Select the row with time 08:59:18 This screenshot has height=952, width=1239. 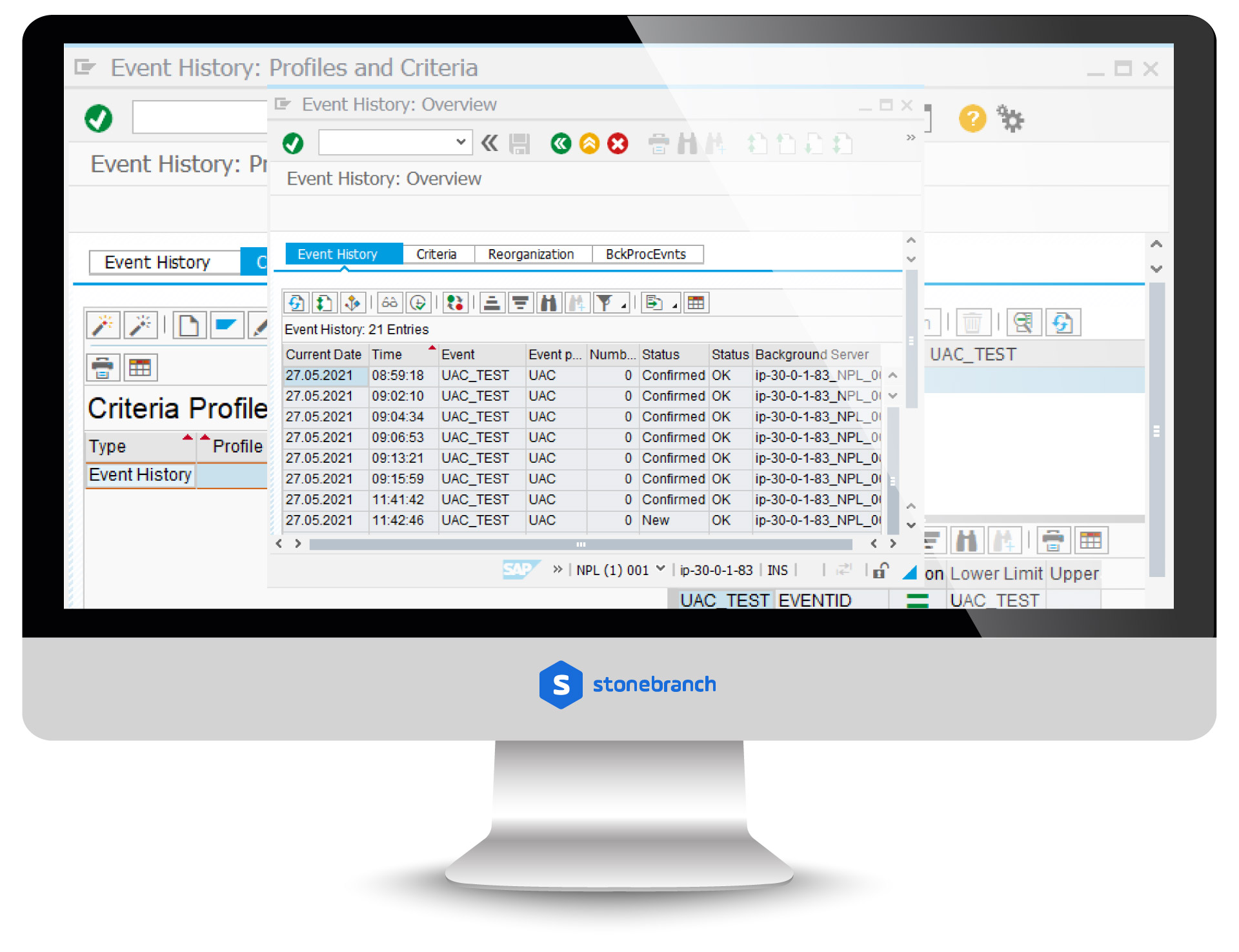click(582, 375)
